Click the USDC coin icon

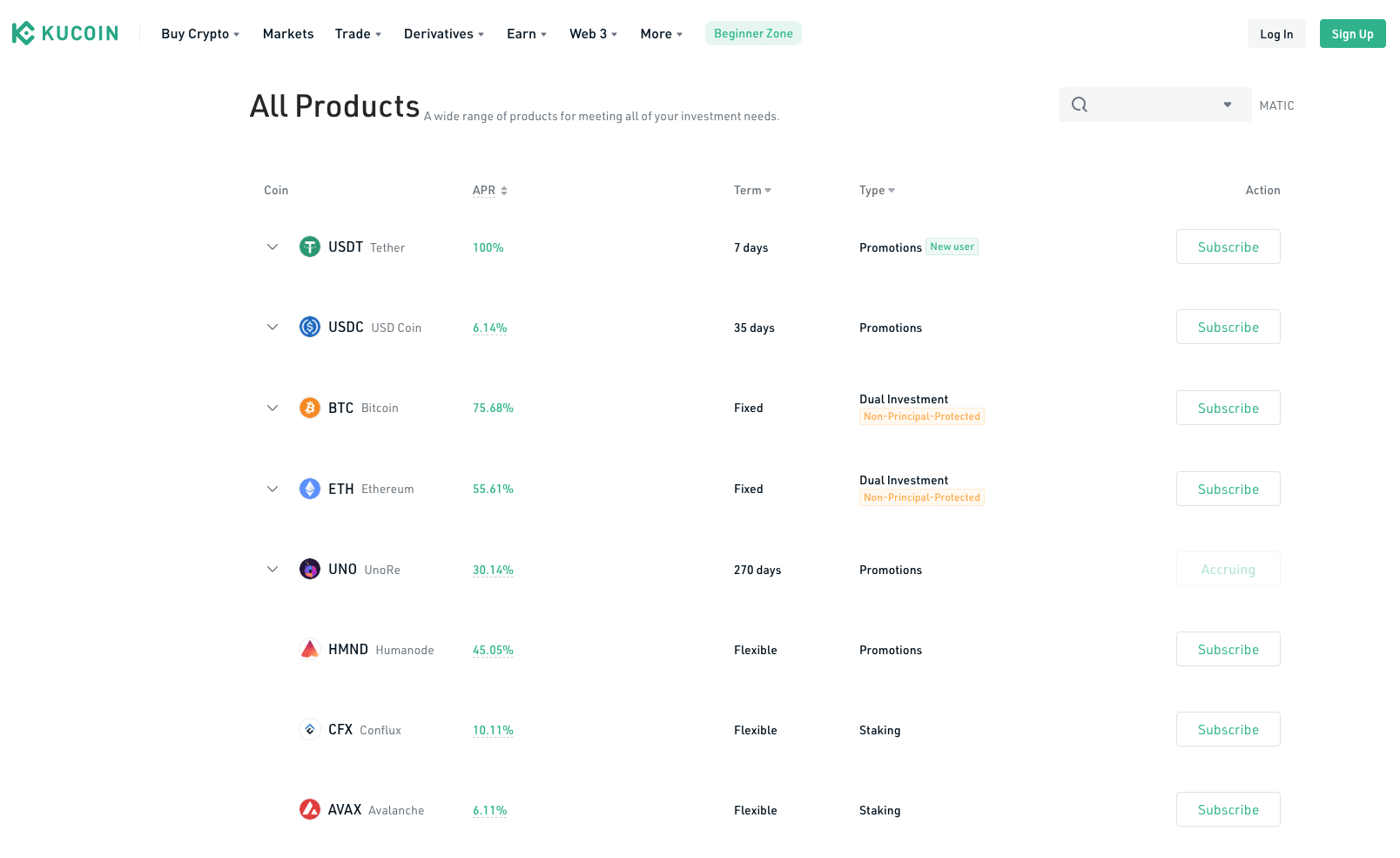click(x=310, y=327)
